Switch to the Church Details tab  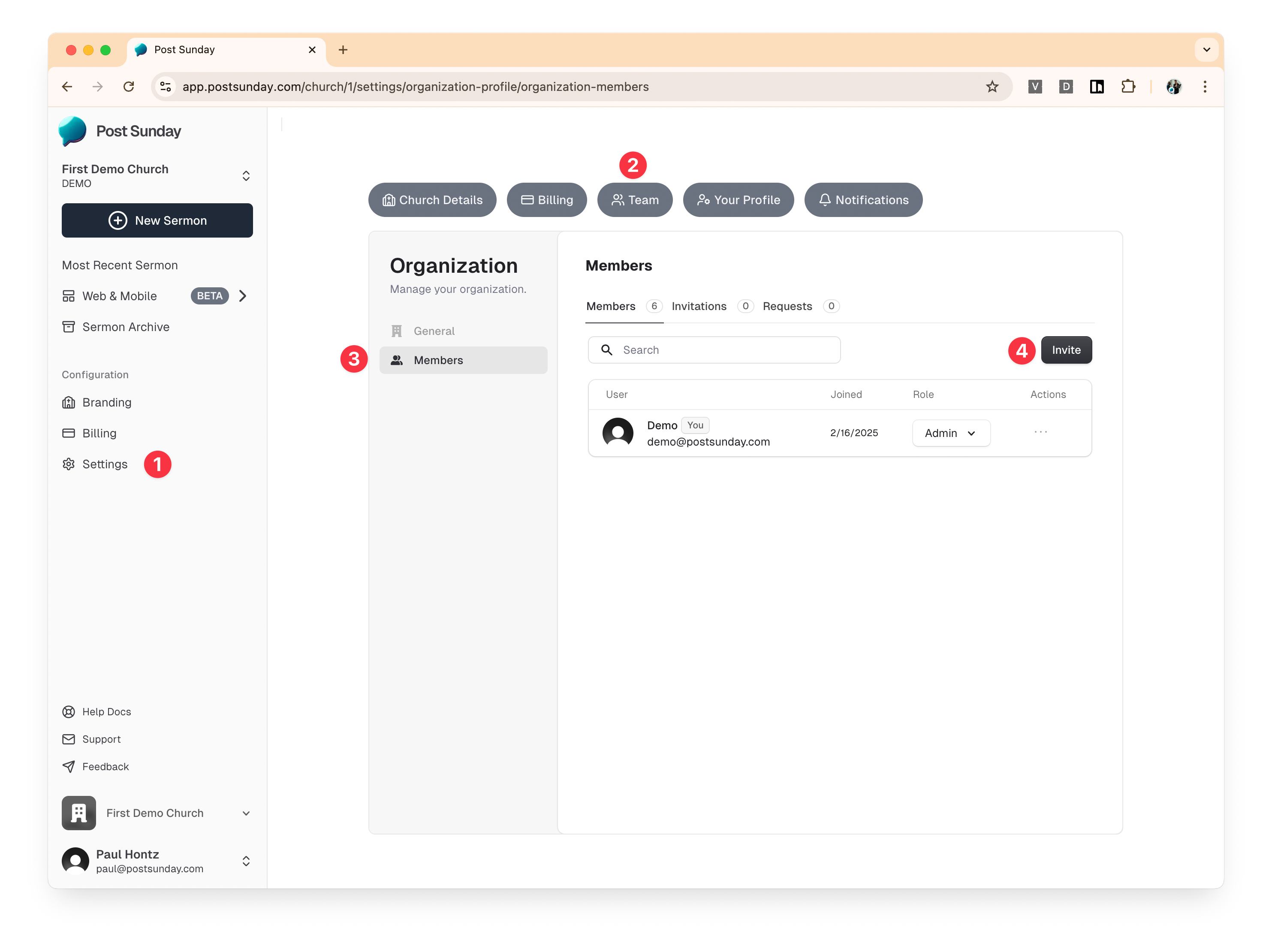(432, 200)
